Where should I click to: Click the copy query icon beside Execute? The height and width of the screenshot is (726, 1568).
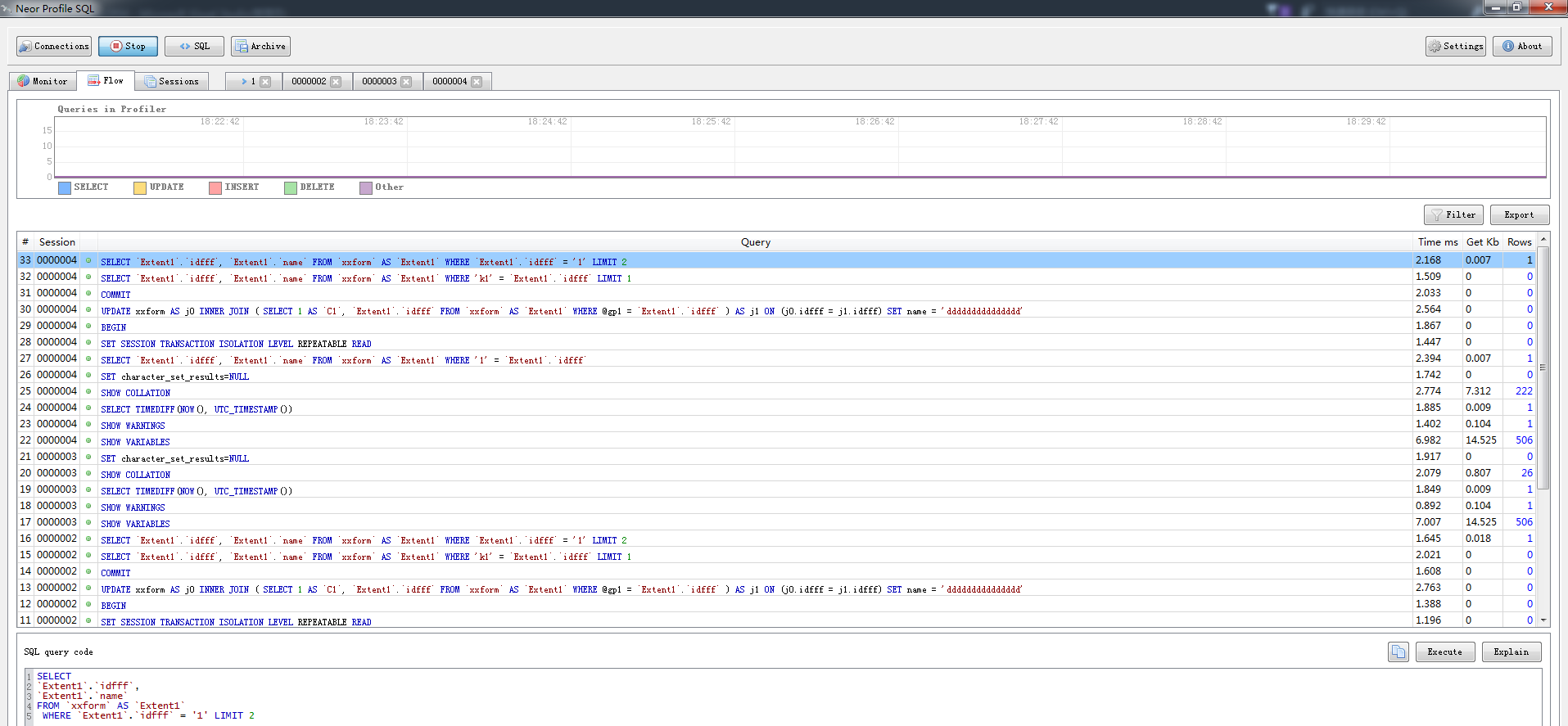(1399, 652)
